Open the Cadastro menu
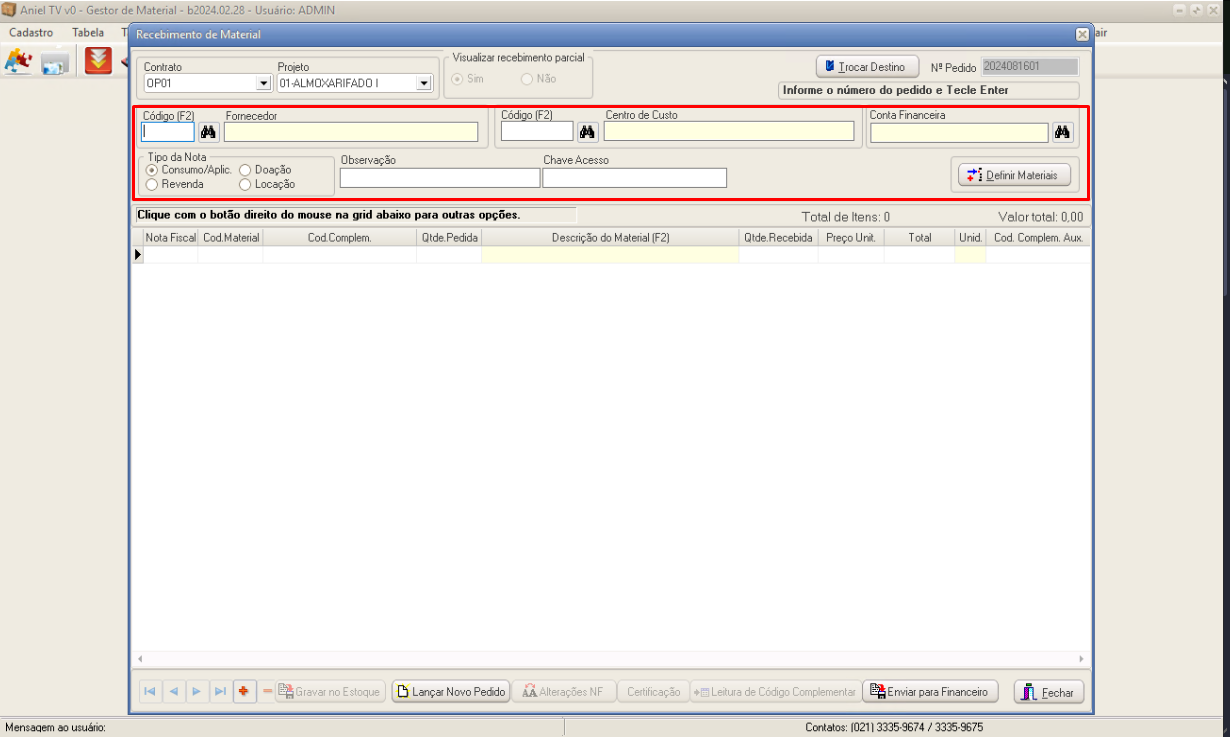The height and width of the screenshot is (737, 1230). pyautogui.click(x=31, y=33)
